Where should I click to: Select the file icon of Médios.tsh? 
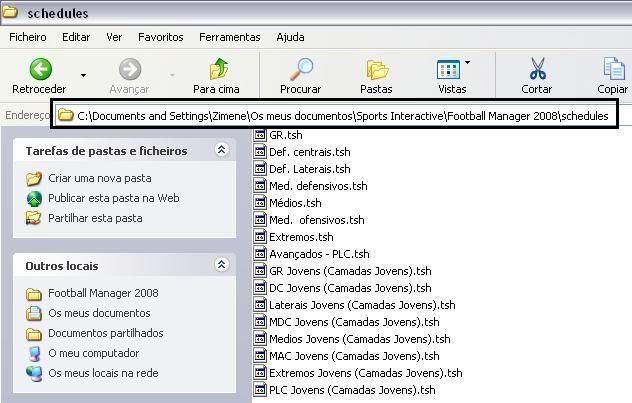260,203
